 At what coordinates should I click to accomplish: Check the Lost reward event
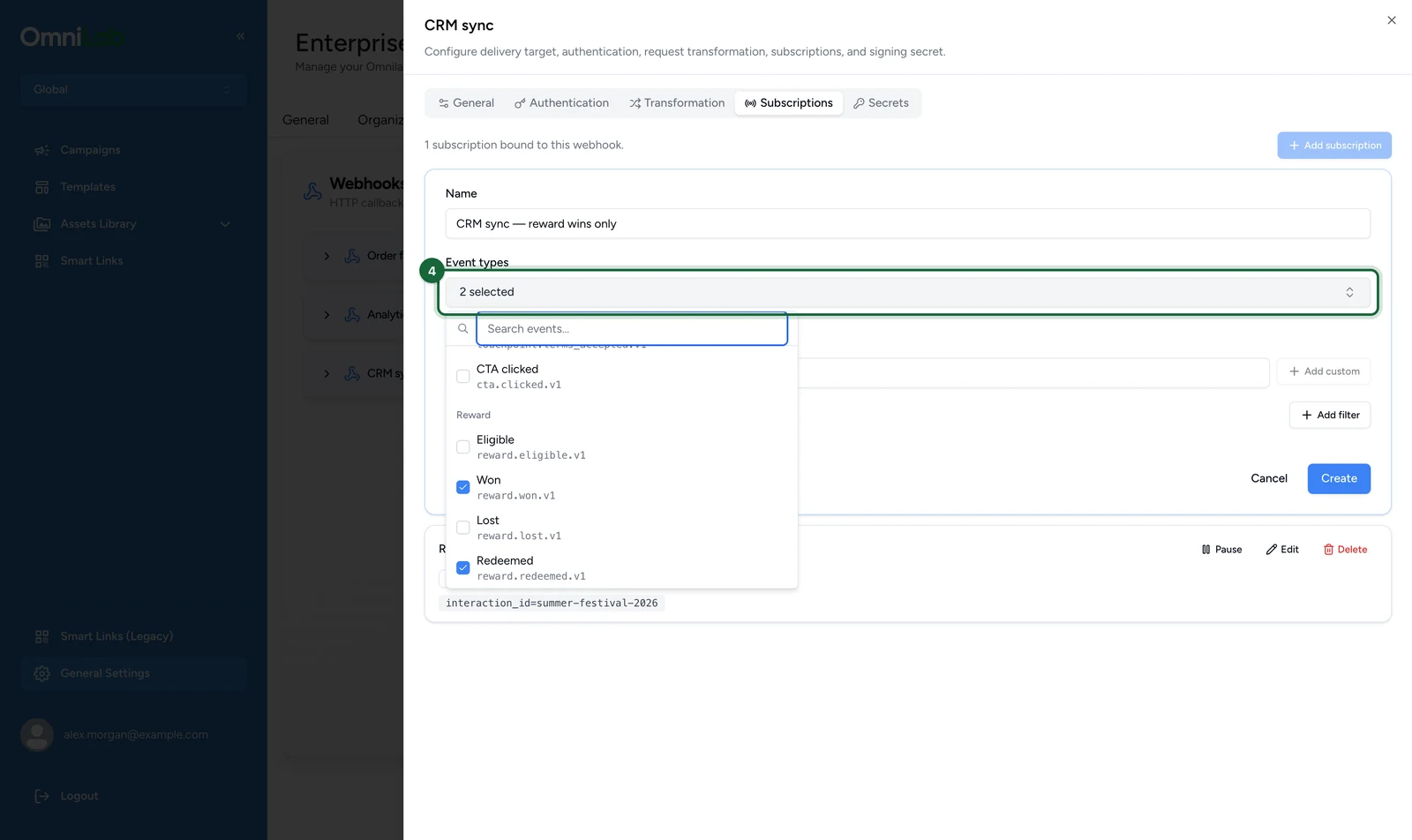[x=462, y=528]
